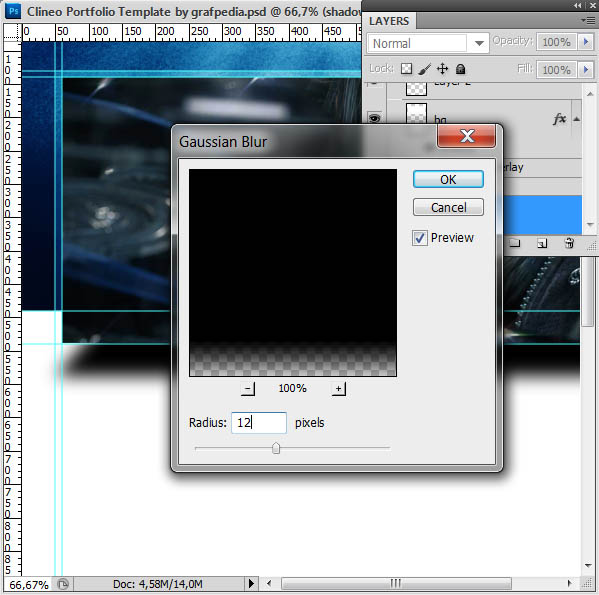This screenshot has width=599, height=595.
Task: Click the layer Opacity 100% field
Action: pyautogui.click(x=557, y=42)
